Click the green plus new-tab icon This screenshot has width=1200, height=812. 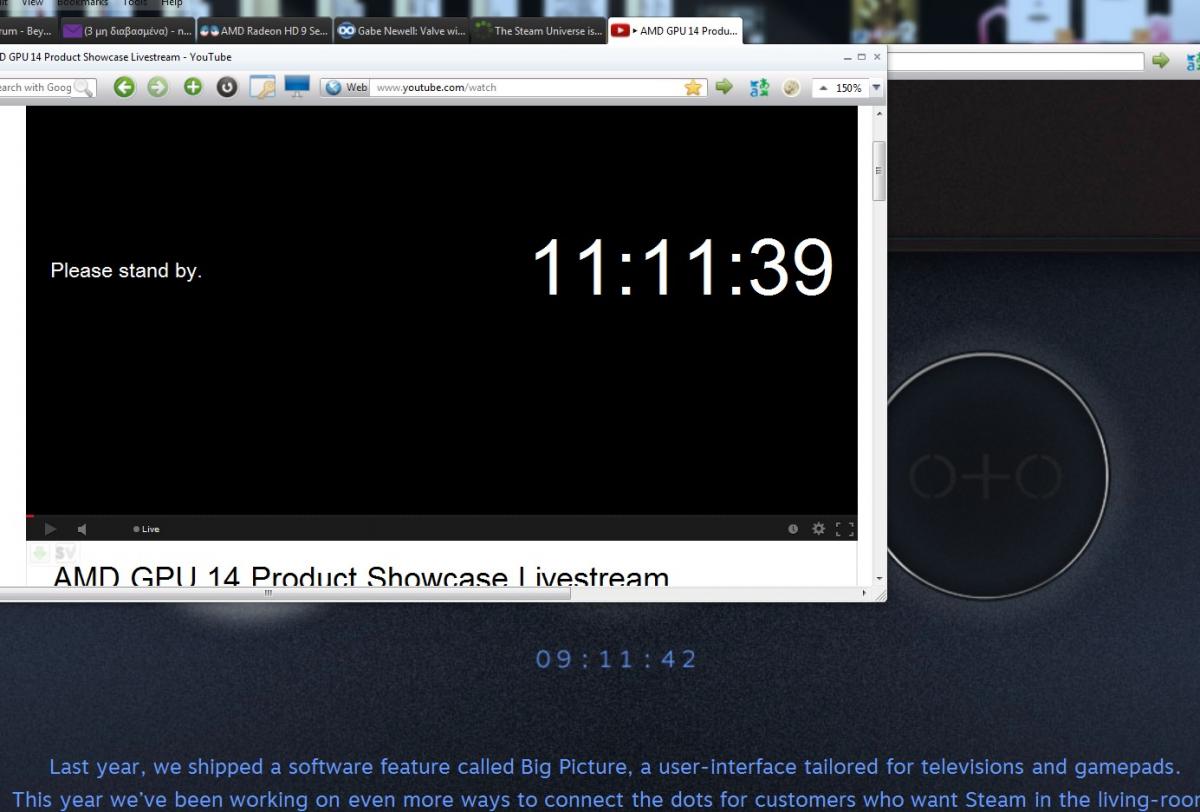coord(193,87)
